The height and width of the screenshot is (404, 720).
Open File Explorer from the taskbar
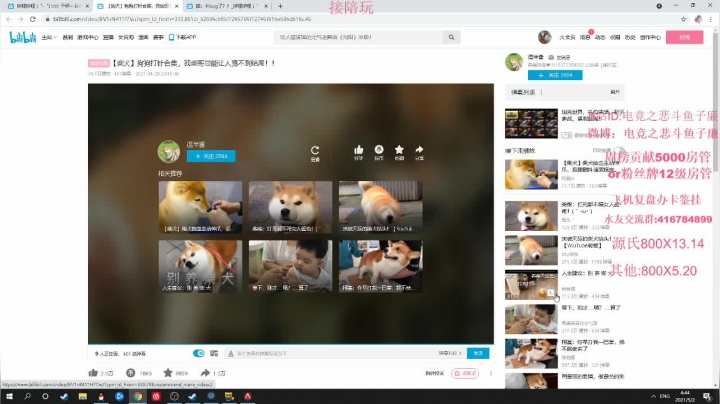click(x=83, y=396)
